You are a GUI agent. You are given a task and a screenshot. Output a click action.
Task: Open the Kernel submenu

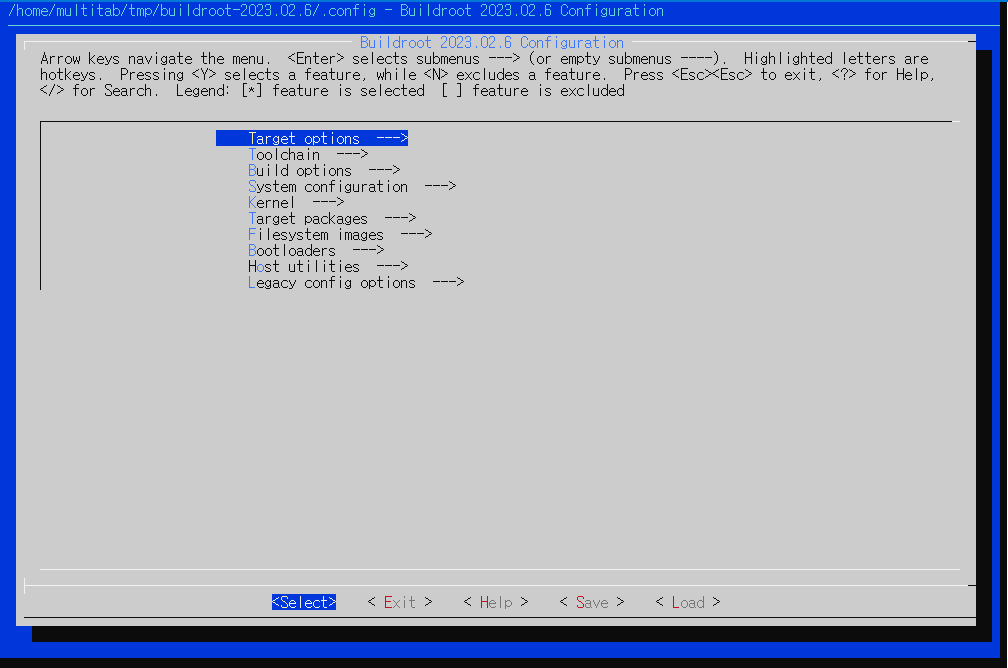296,203
